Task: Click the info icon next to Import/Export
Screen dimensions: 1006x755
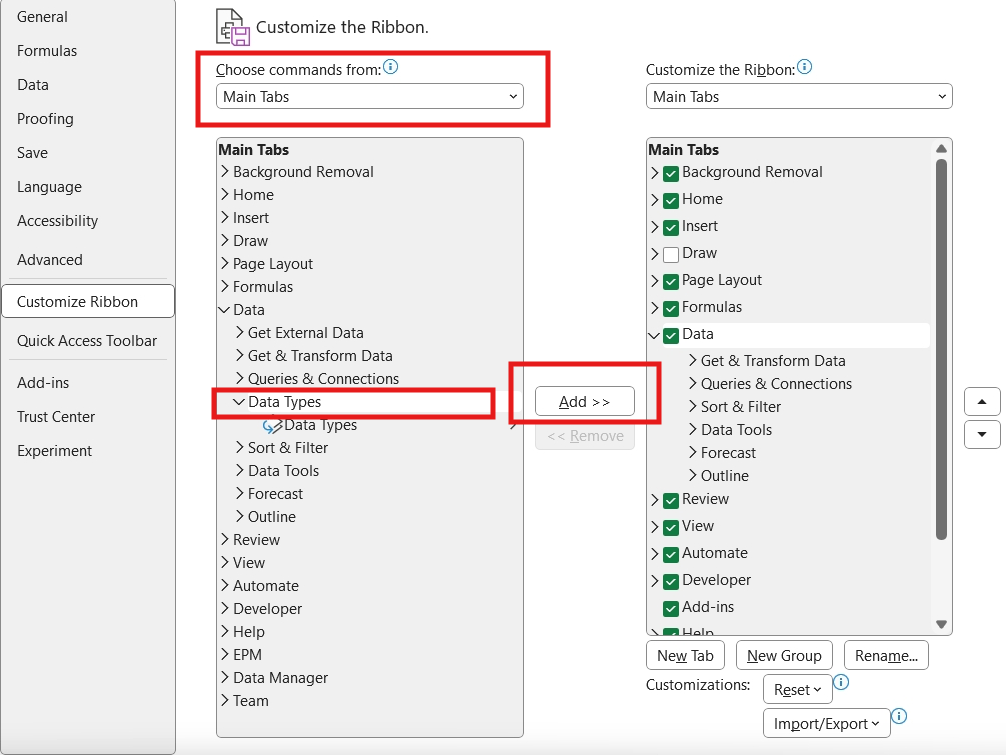Action: click(898, 717)
